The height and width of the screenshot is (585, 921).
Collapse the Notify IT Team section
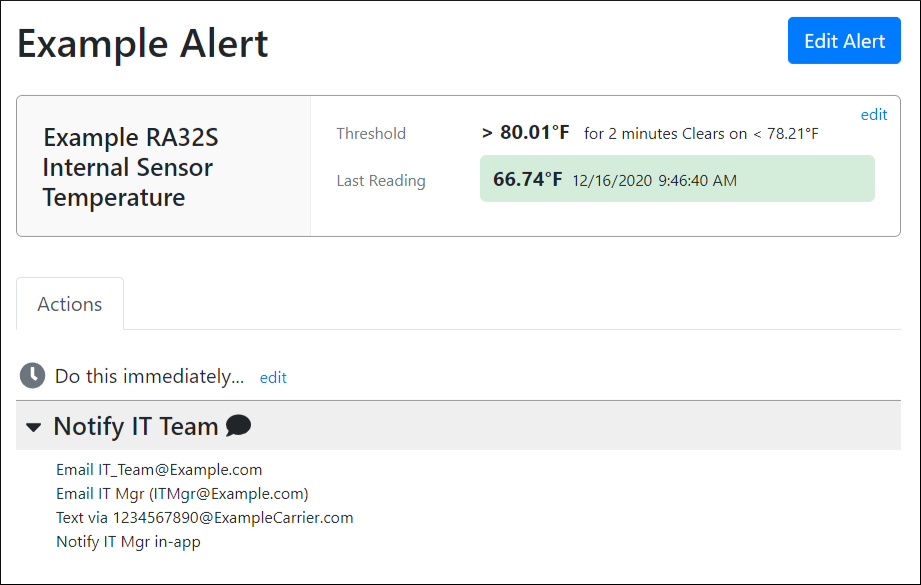[x=34, y=427]
